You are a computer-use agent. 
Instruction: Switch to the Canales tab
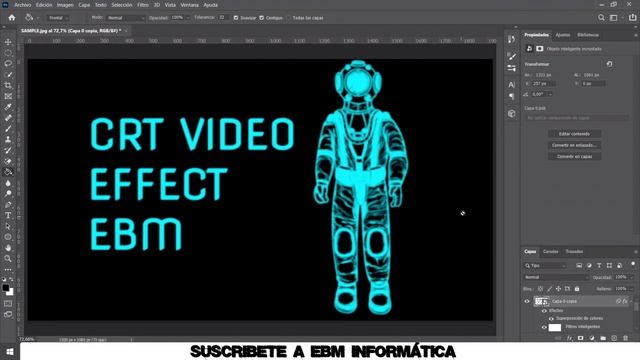point(550,251)
